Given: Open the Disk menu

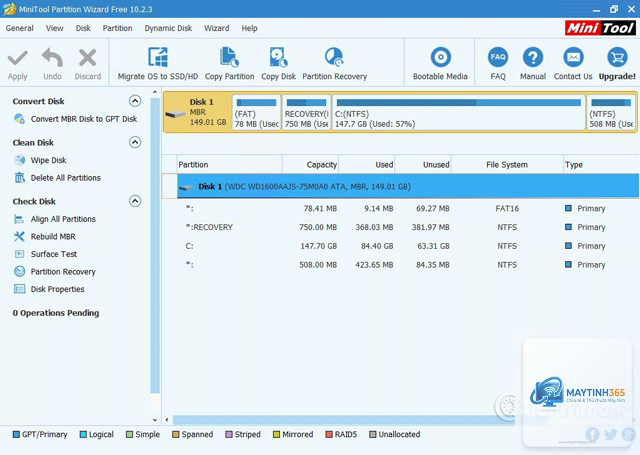Looking at the screenshot, I should click(x=83, y=28).
